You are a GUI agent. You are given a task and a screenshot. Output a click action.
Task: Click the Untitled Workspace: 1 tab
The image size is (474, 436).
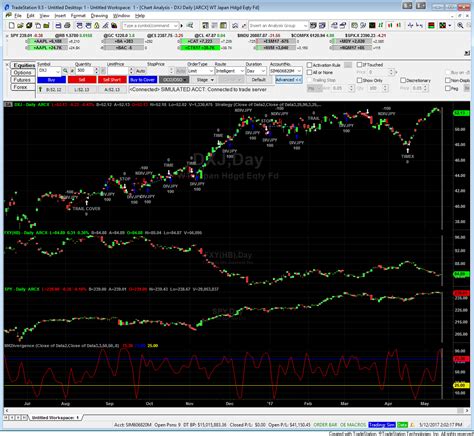(x=55, y=418)
